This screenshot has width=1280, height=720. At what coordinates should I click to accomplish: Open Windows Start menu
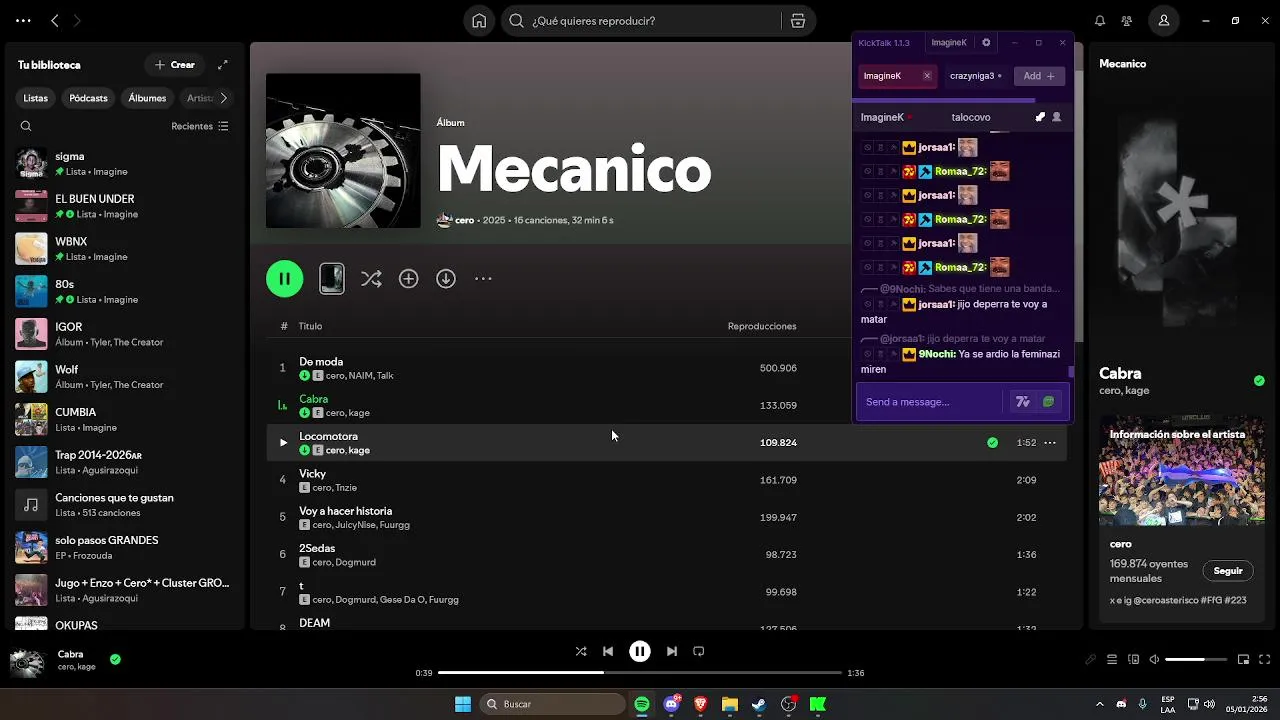coord(463,704)
